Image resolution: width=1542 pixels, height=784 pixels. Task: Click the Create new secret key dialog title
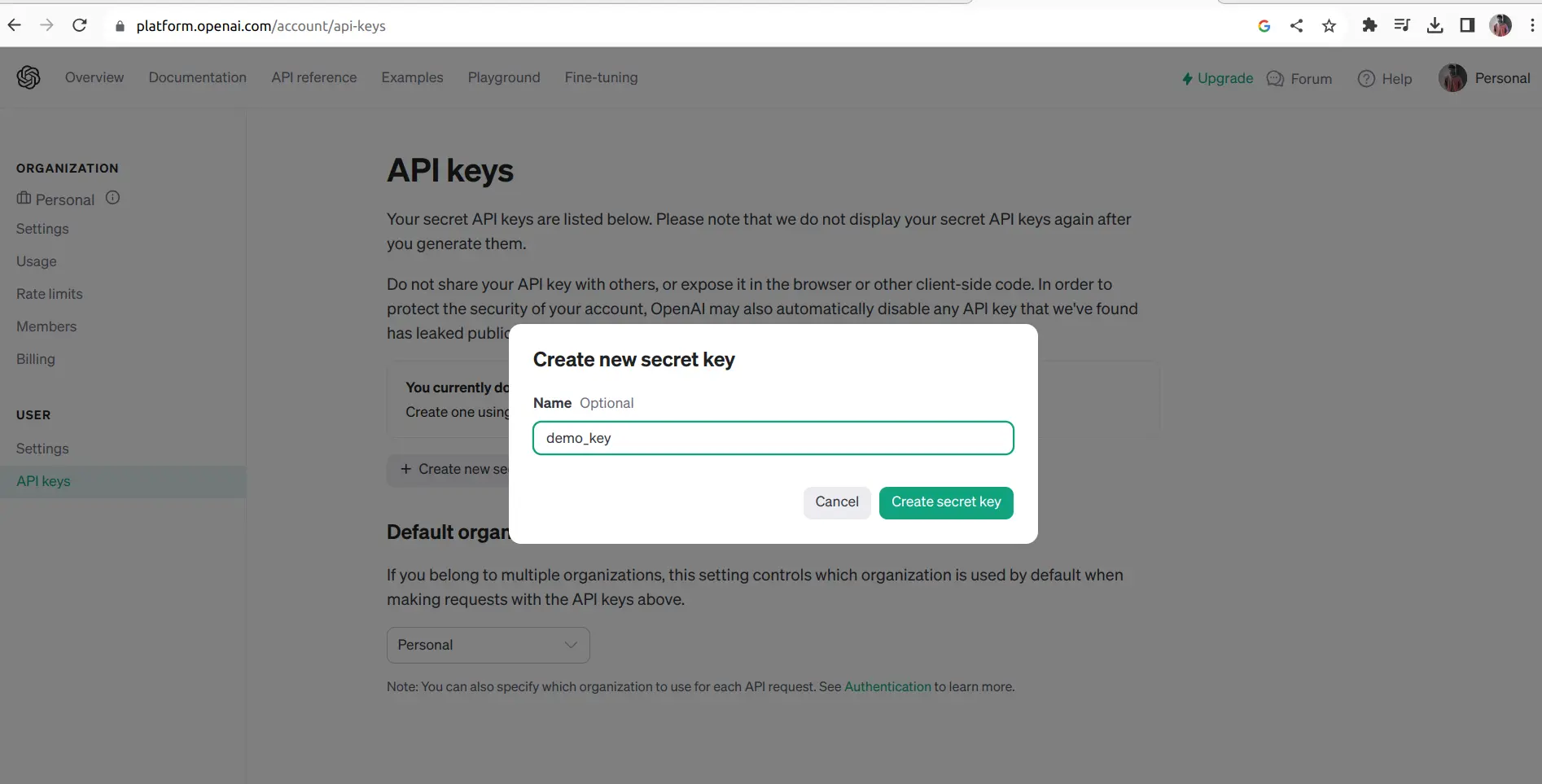(634, 360)
